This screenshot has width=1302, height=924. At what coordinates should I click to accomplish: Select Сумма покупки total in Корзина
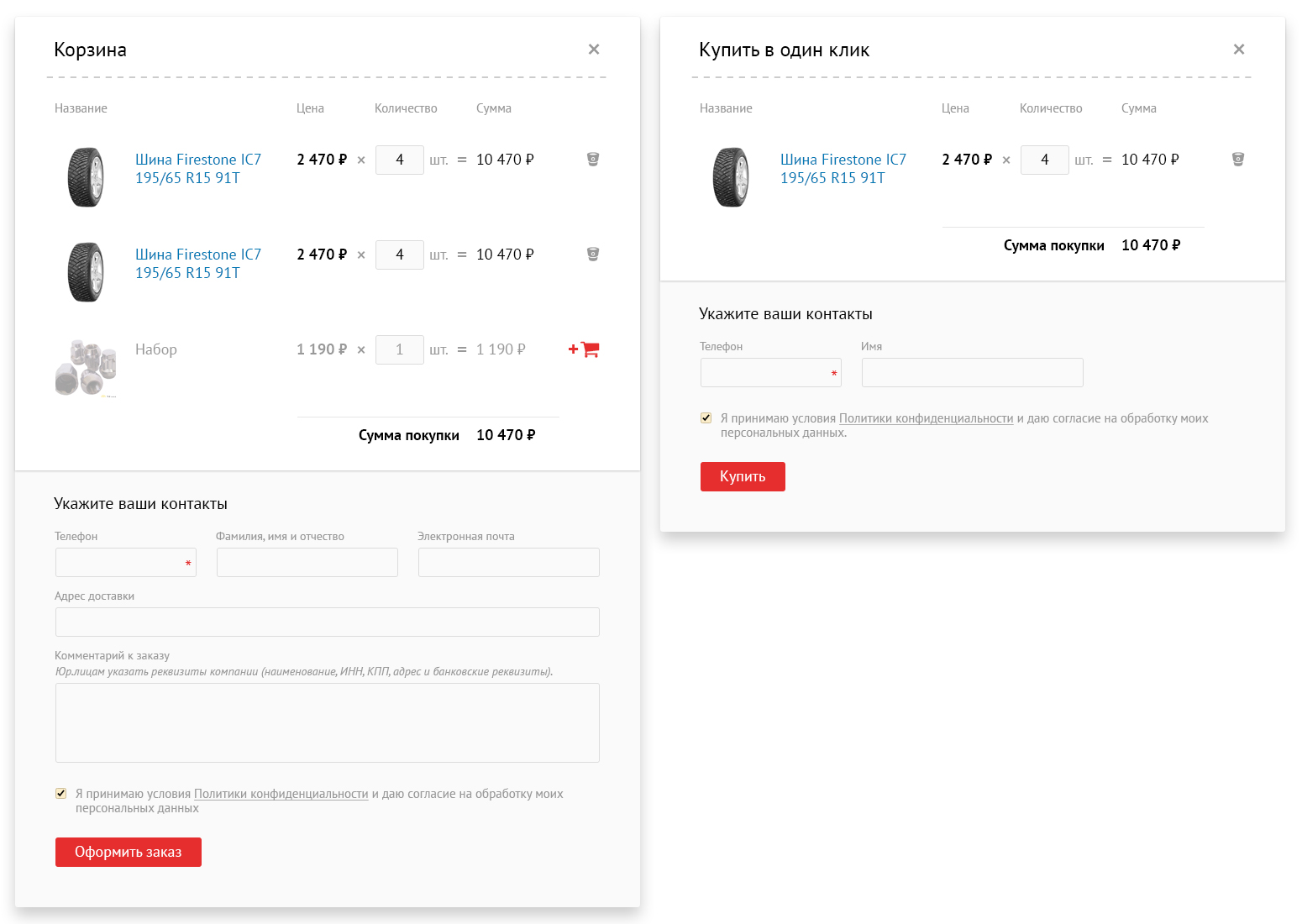tap(506, 435)
